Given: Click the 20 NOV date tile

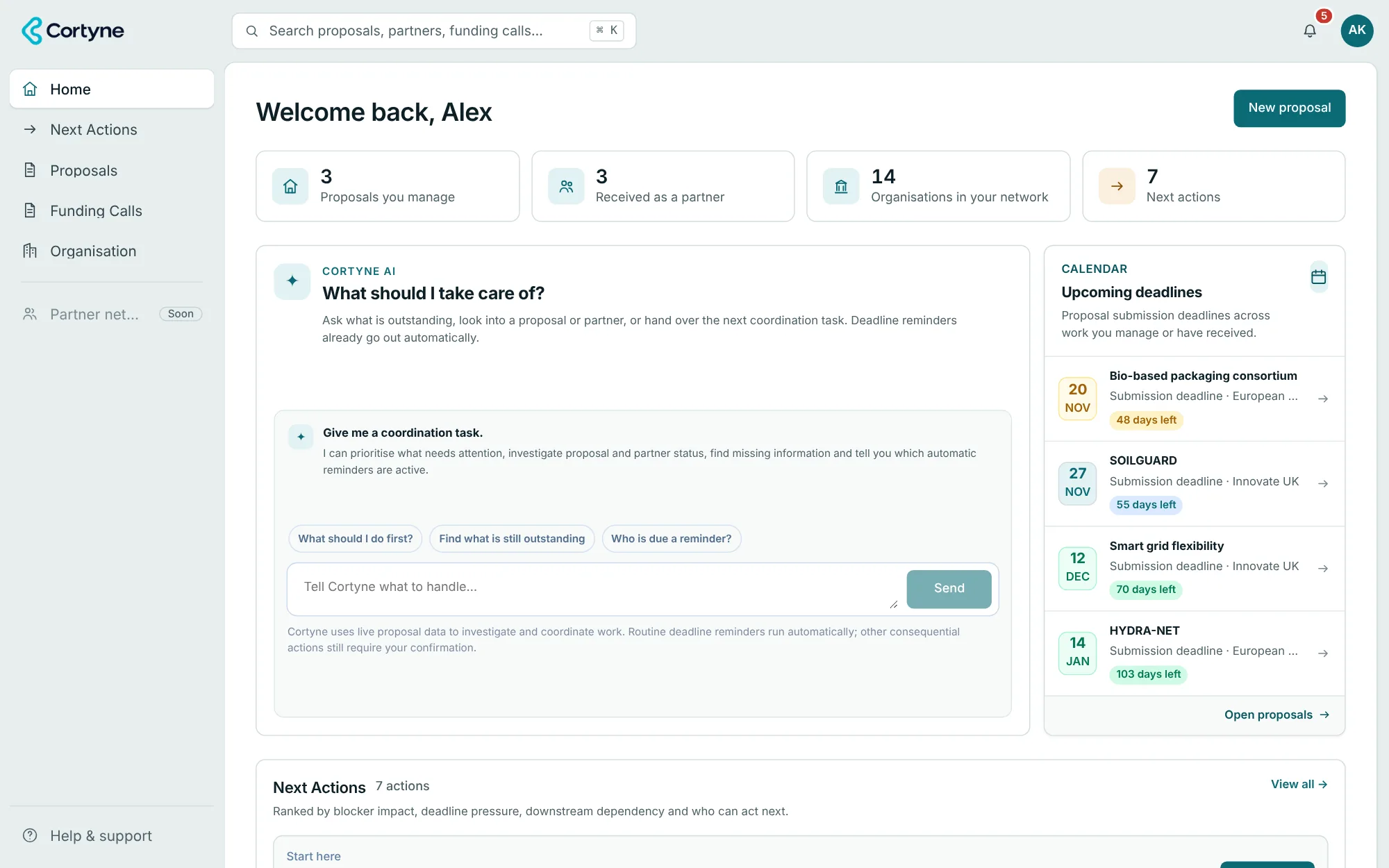Looking at the screenshot, I should coord(1077,399).
